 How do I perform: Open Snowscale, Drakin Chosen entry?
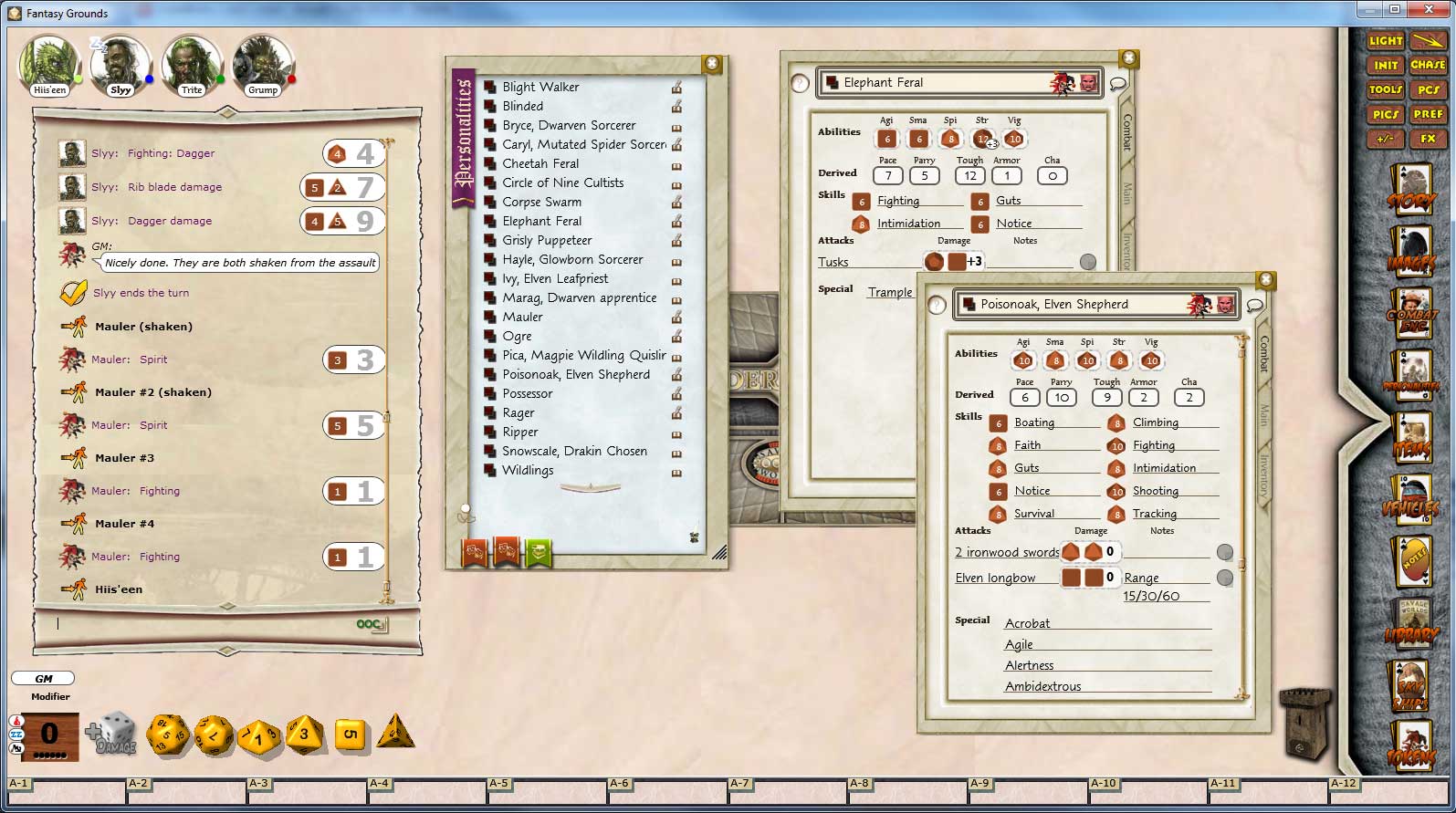point(574,451)
